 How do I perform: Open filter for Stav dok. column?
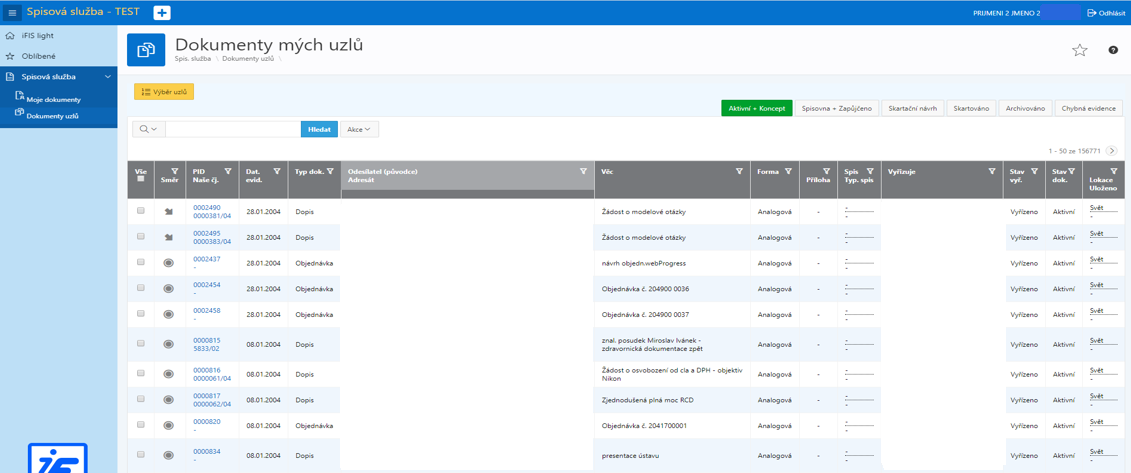(1072, 172)
